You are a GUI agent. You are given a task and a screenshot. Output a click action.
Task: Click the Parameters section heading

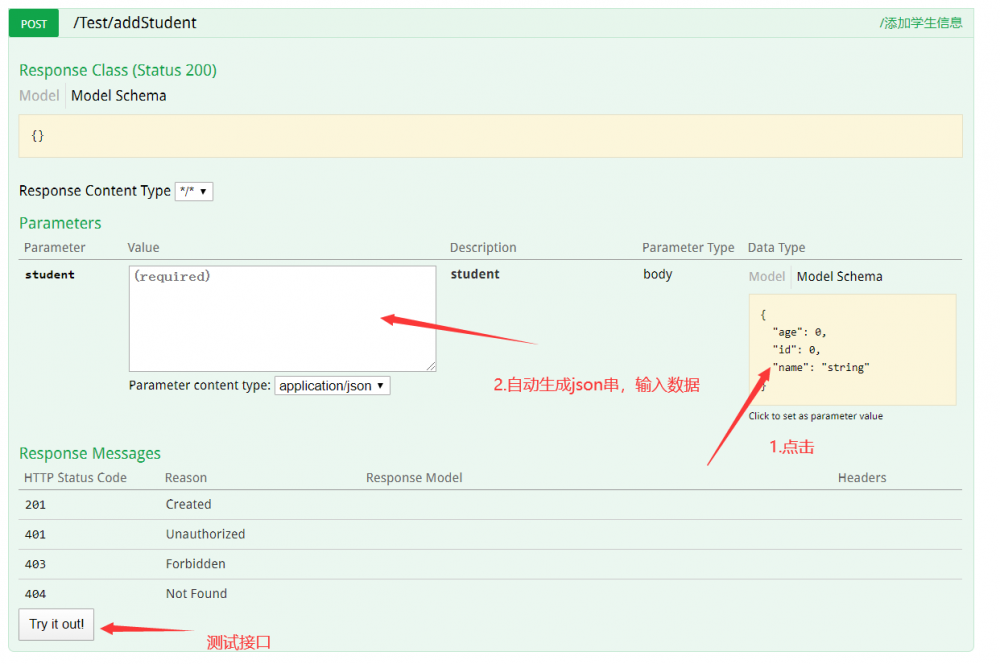click(x=60, y=222)
